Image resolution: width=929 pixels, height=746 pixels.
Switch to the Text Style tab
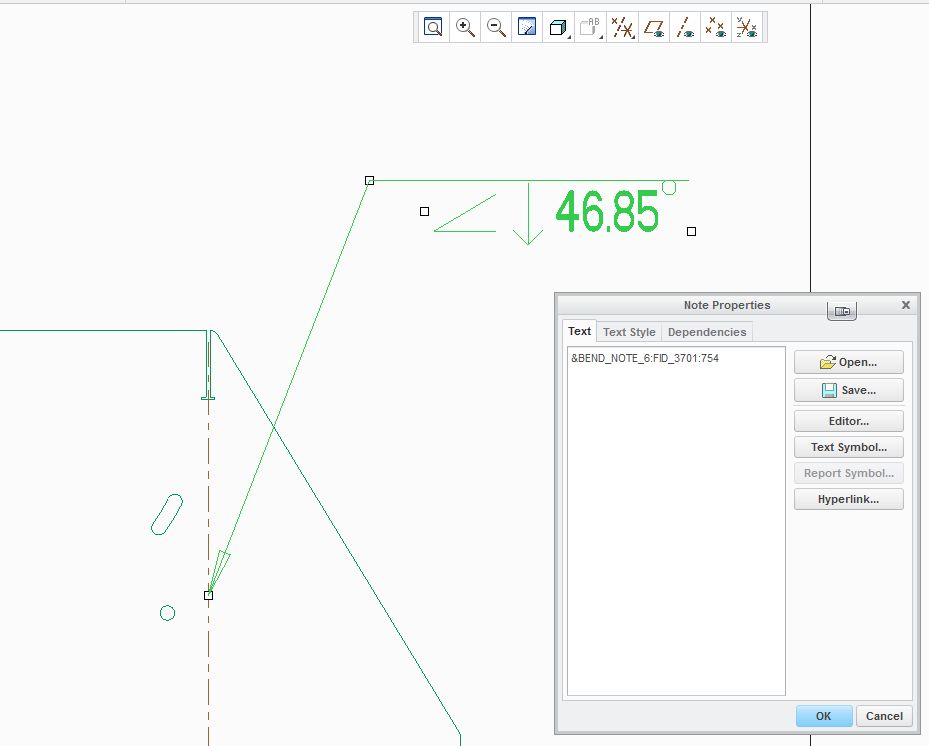pyautogui.click(x=629, y=332)
